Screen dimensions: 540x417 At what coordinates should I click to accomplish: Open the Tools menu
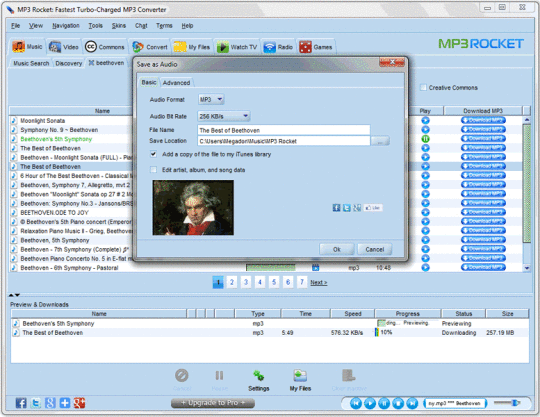[95, 26]
